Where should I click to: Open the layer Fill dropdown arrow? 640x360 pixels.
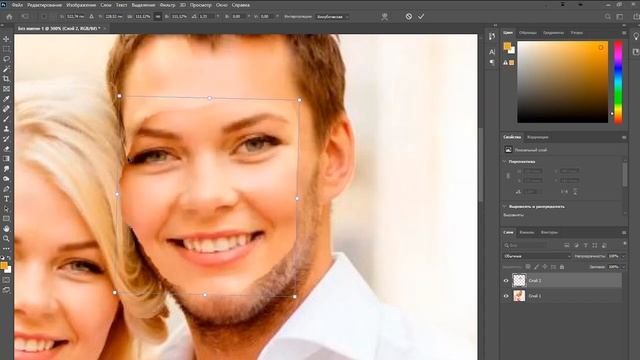[x=623, y=267]
